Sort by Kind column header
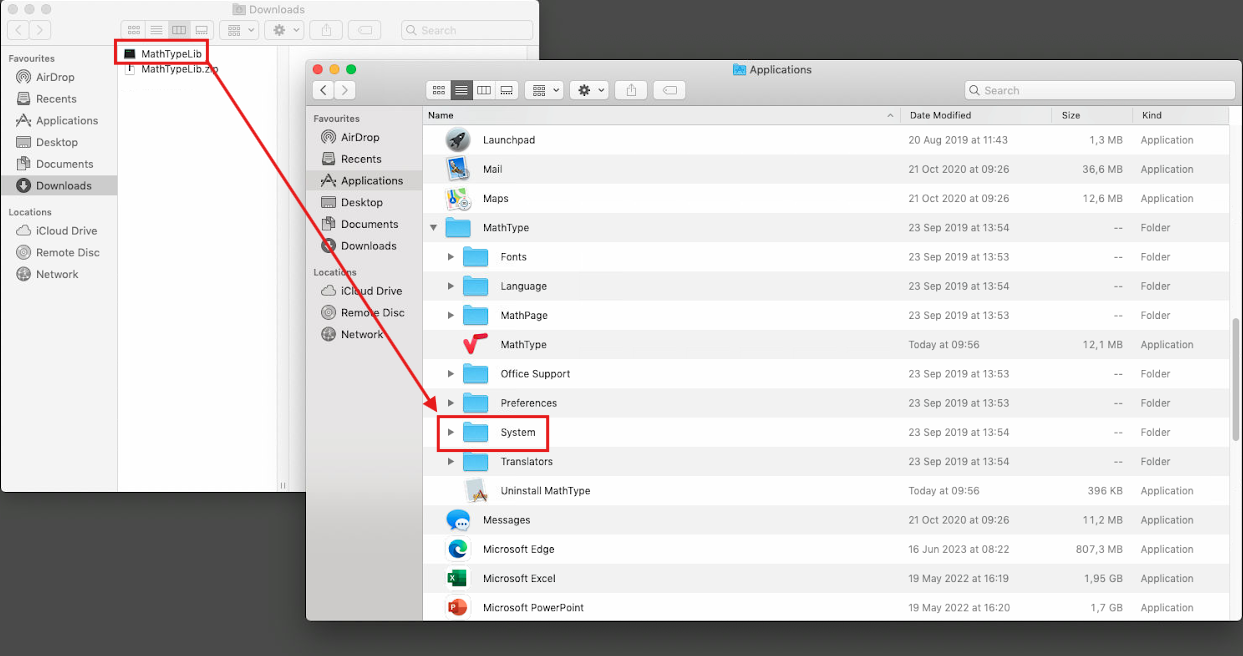 pyautogui.click(x=1180, y=115)
